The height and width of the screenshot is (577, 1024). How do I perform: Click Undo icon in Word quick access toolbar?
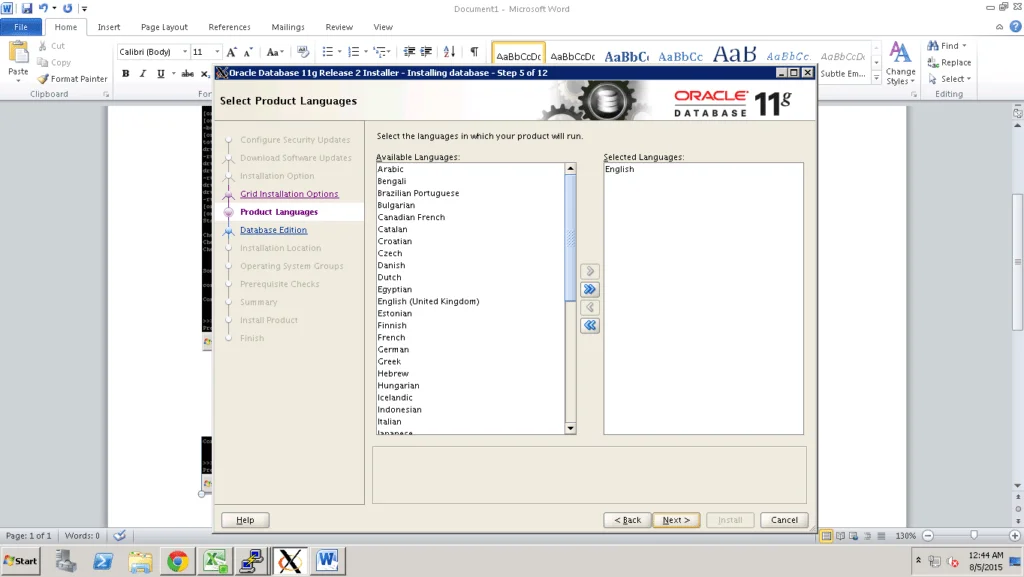tap(43, 8)
